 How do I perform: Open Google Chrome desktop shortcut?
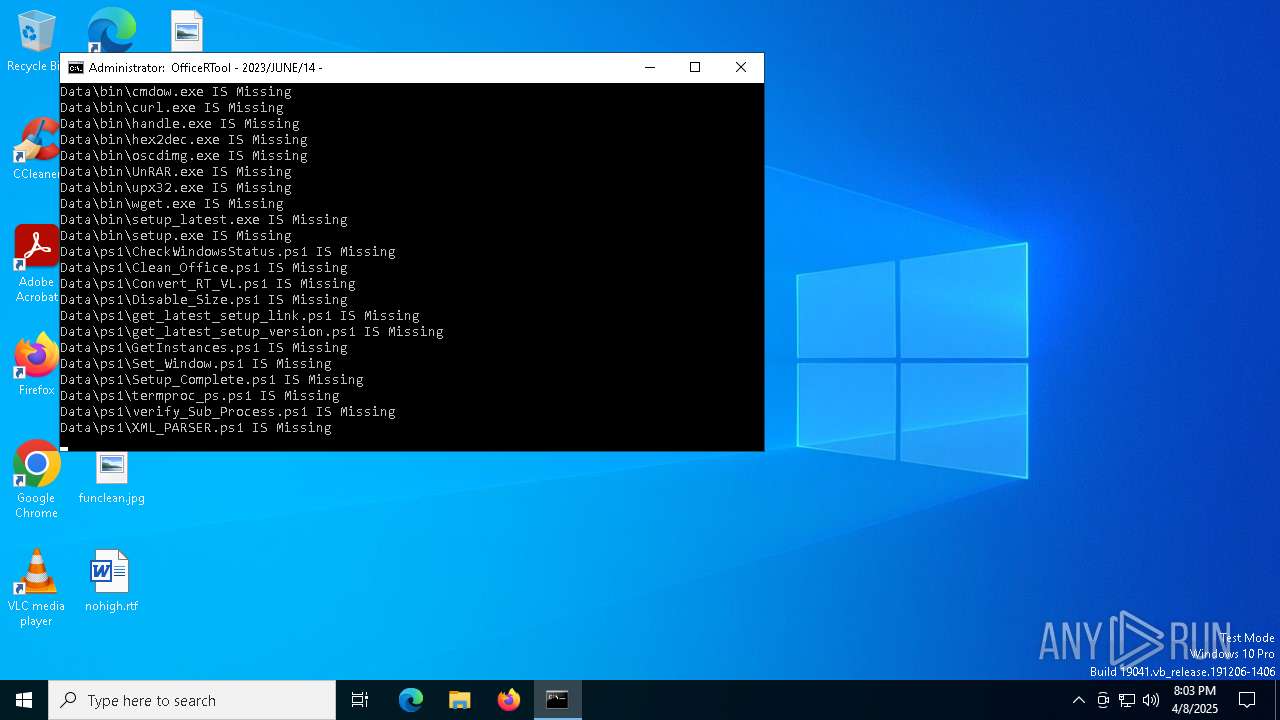[x=36, y=480]
